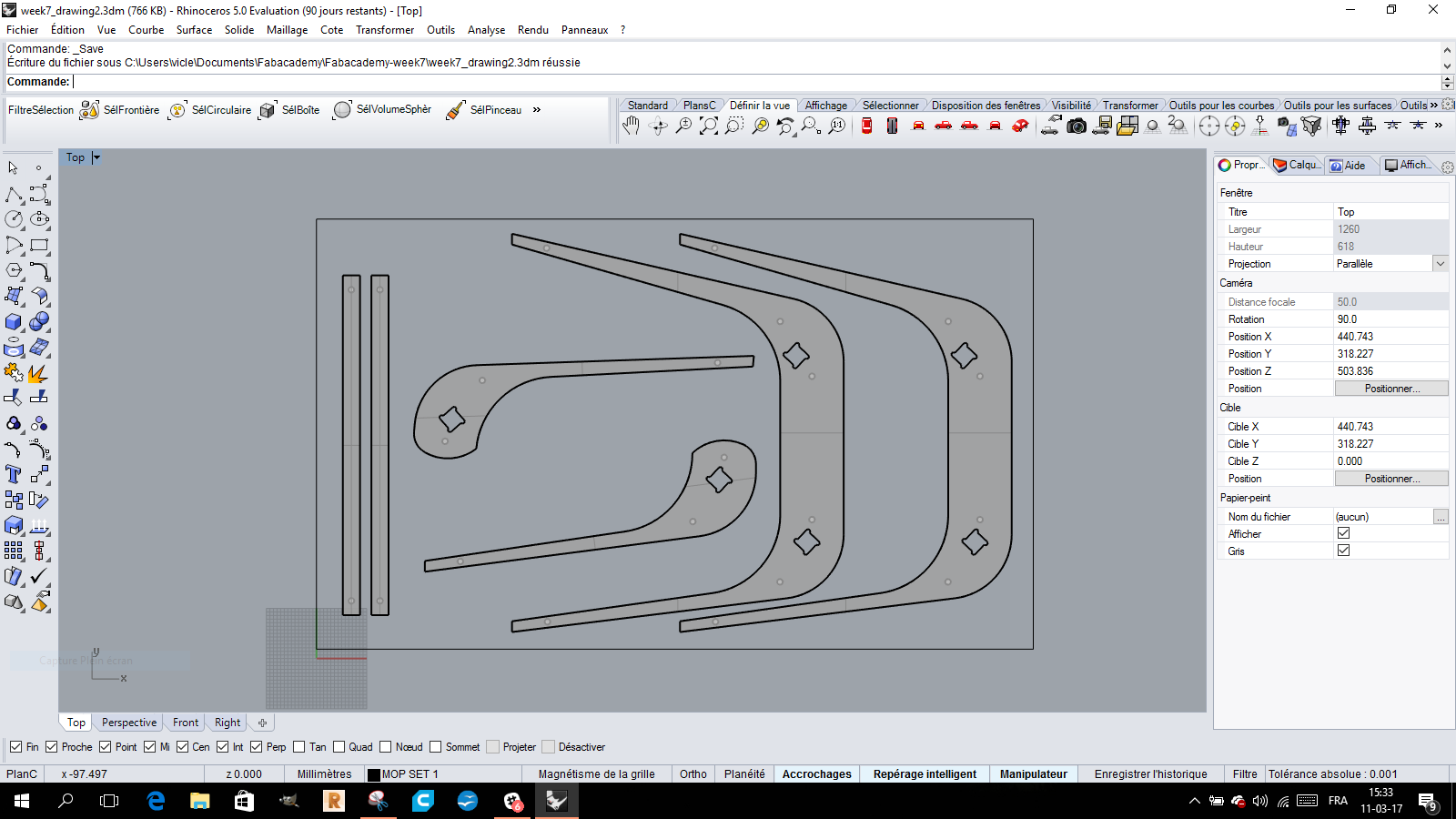
Task: Click Positionner button for camera position
Action: [x=1390, y=389]
